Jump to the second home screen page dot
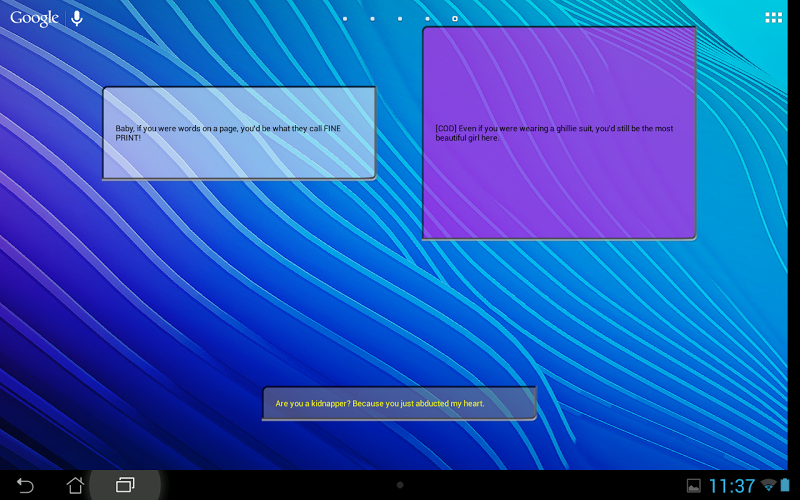800x500 pixels. [x=372, y=19]
